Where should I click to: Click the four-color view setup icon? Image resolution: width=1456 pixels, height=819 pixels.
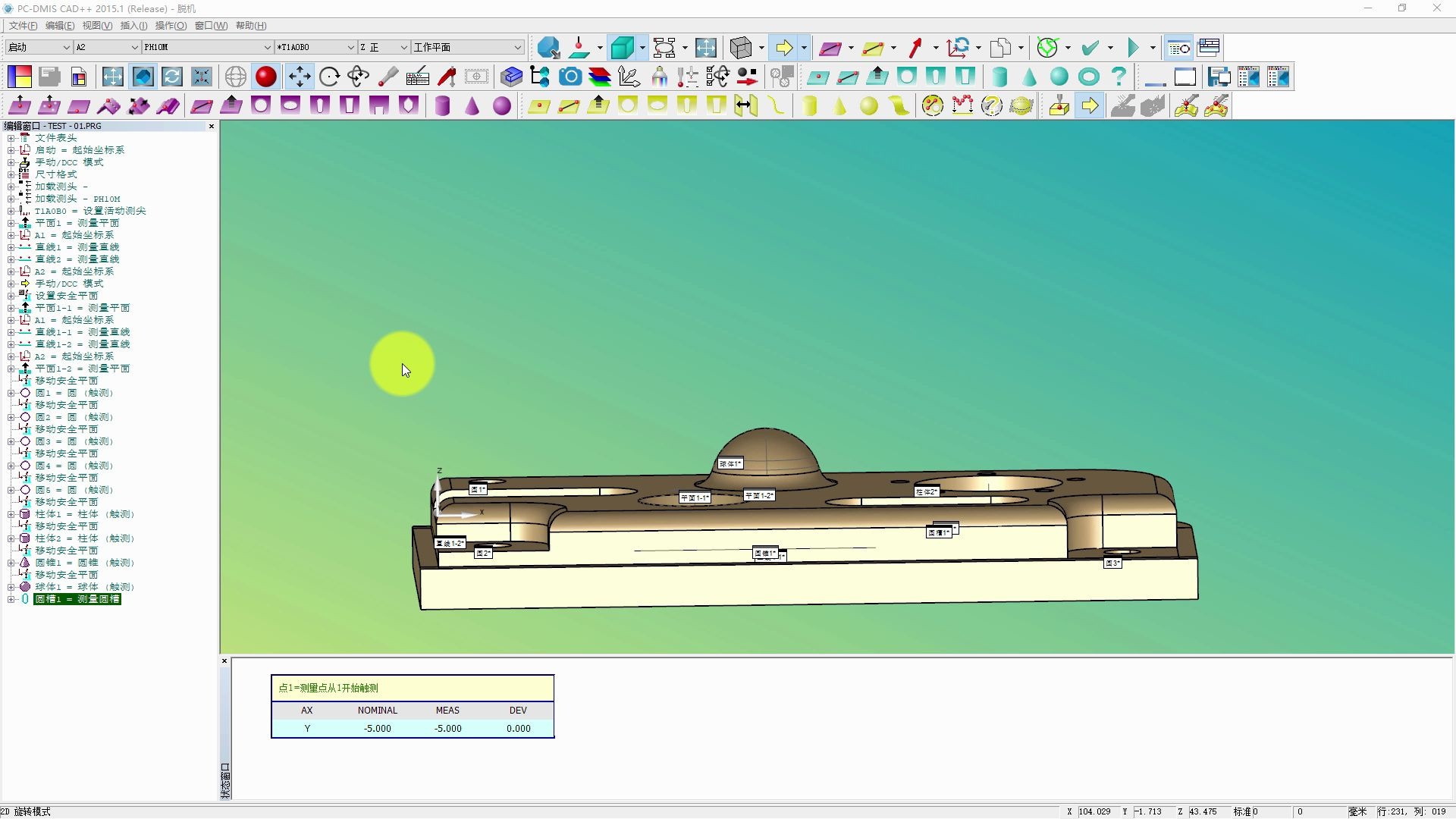20,77
